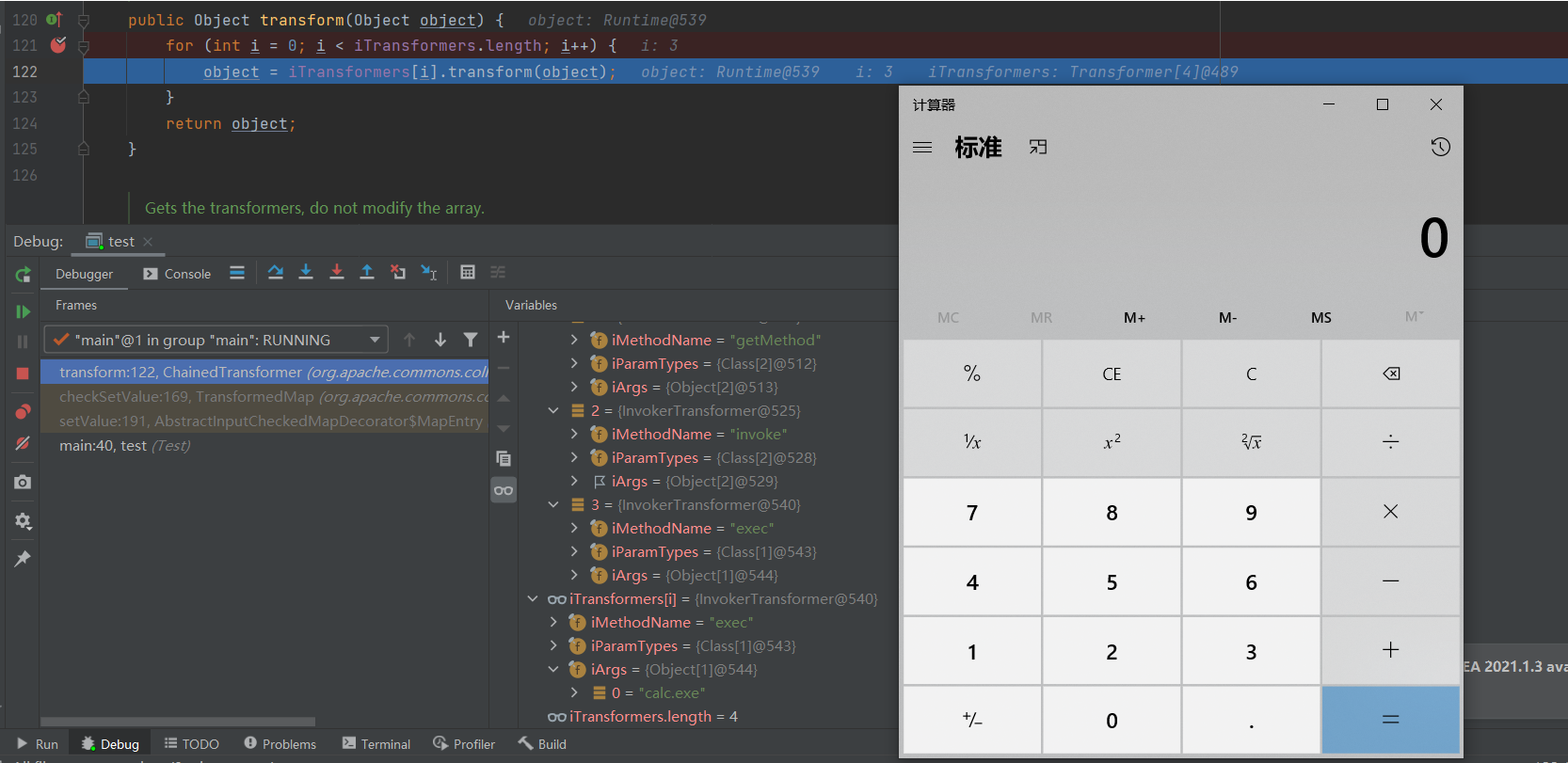Screen dimensions: 1568x763
Task: Toggle Mute Breakpoints icon
Action: tap(23, 443)
